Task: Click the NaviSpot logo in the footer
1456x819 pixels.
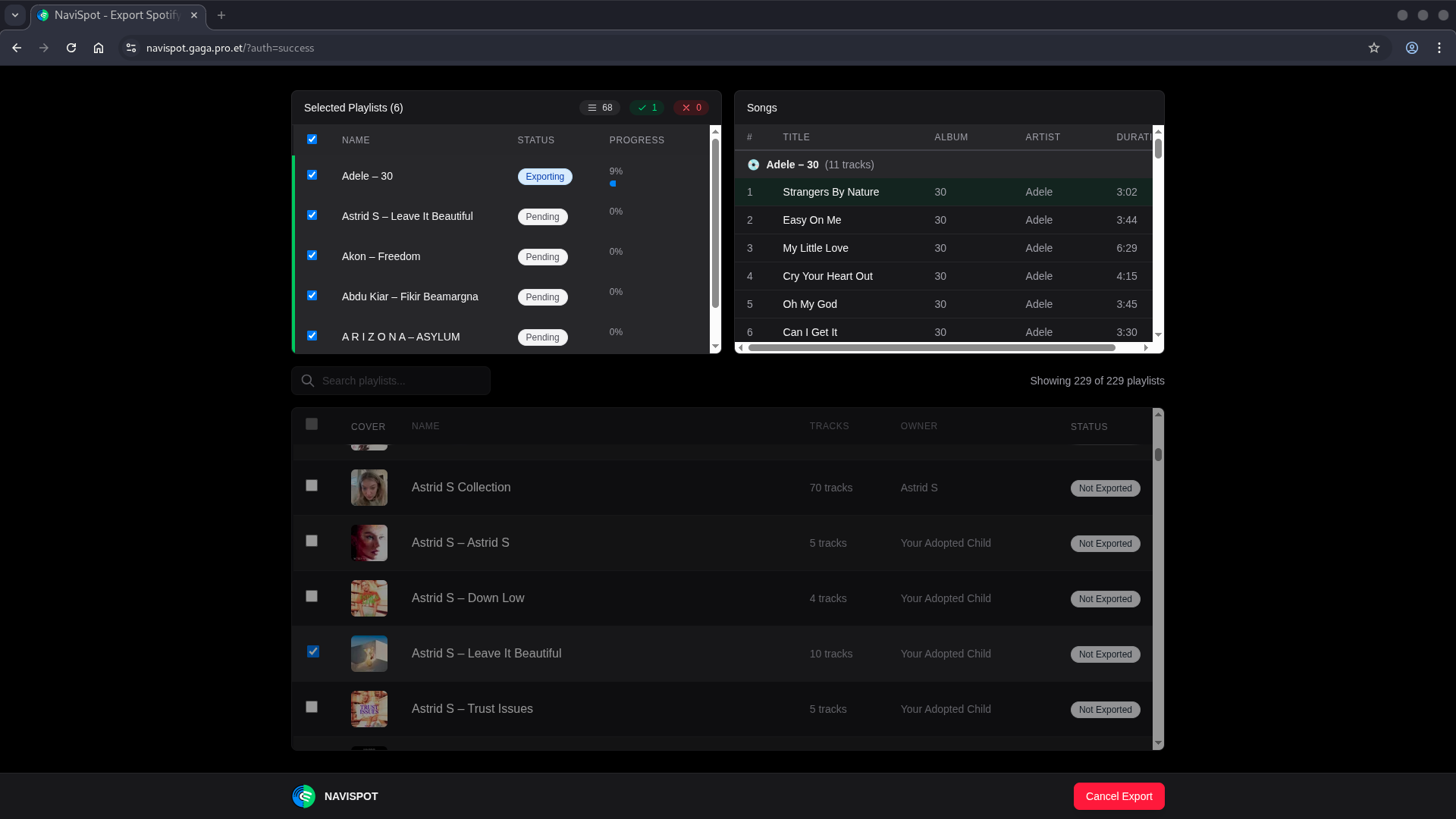Action: 303,796
